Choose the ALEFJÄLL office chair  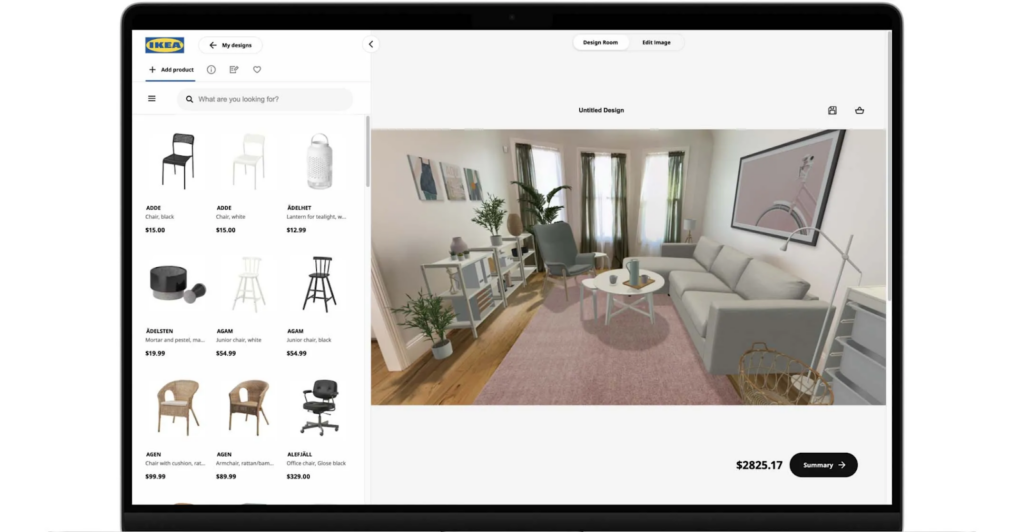tap(320, 407)
